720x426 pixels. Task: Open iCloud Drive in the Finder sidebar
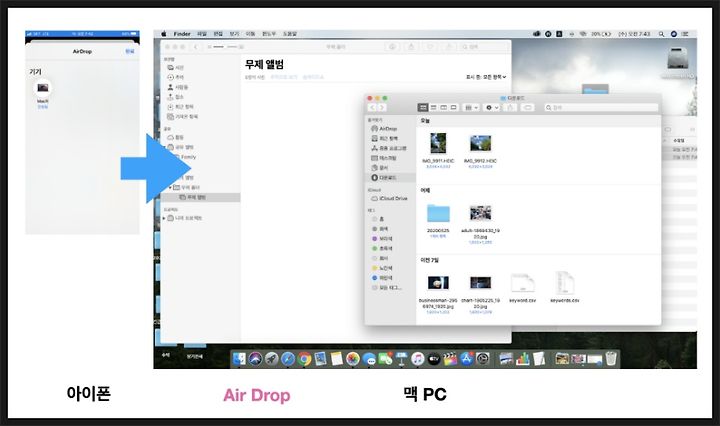389,198
